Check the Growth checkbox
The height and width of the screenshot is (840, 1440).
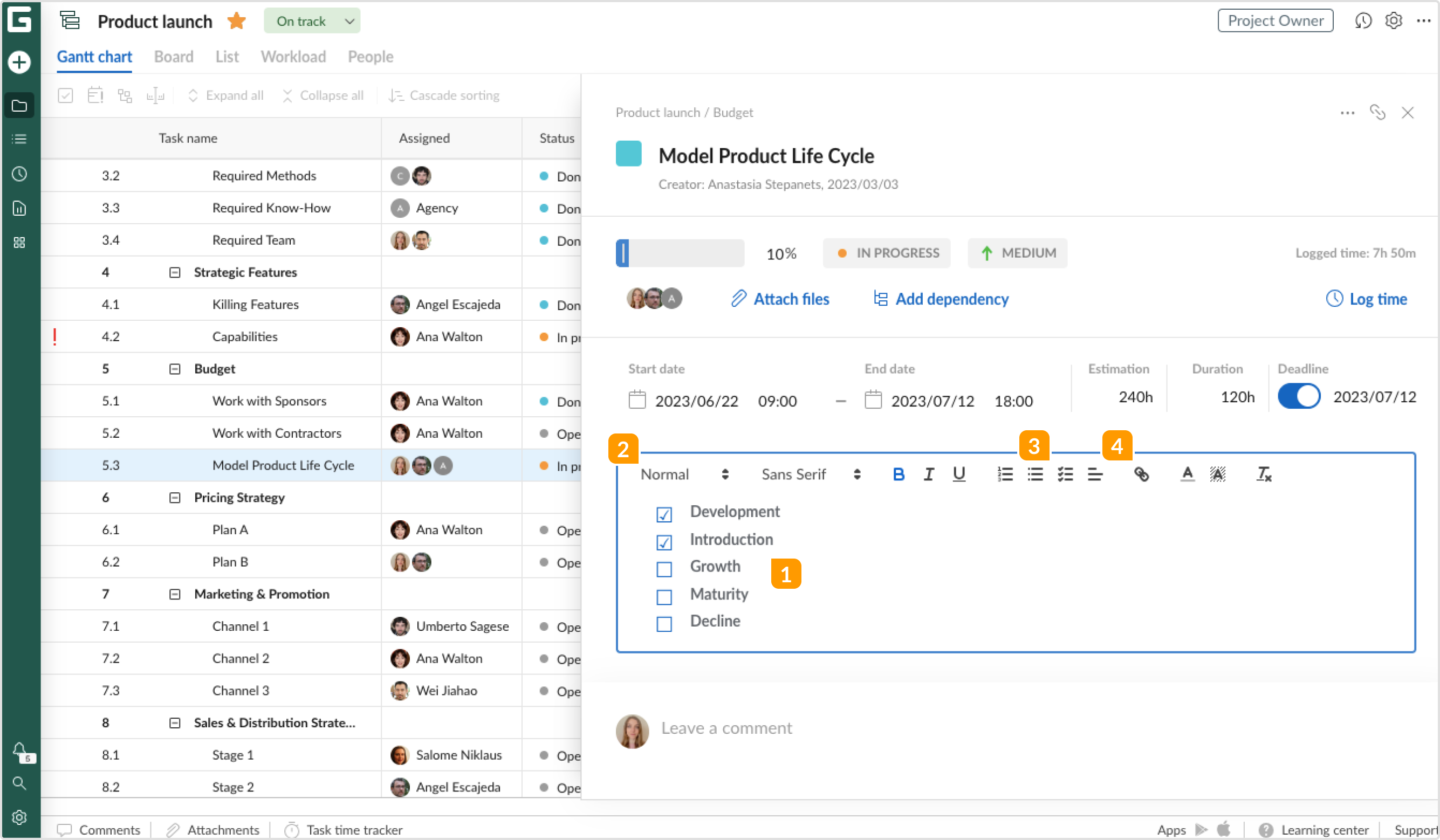pyautogui.click(x=664, y=569)
